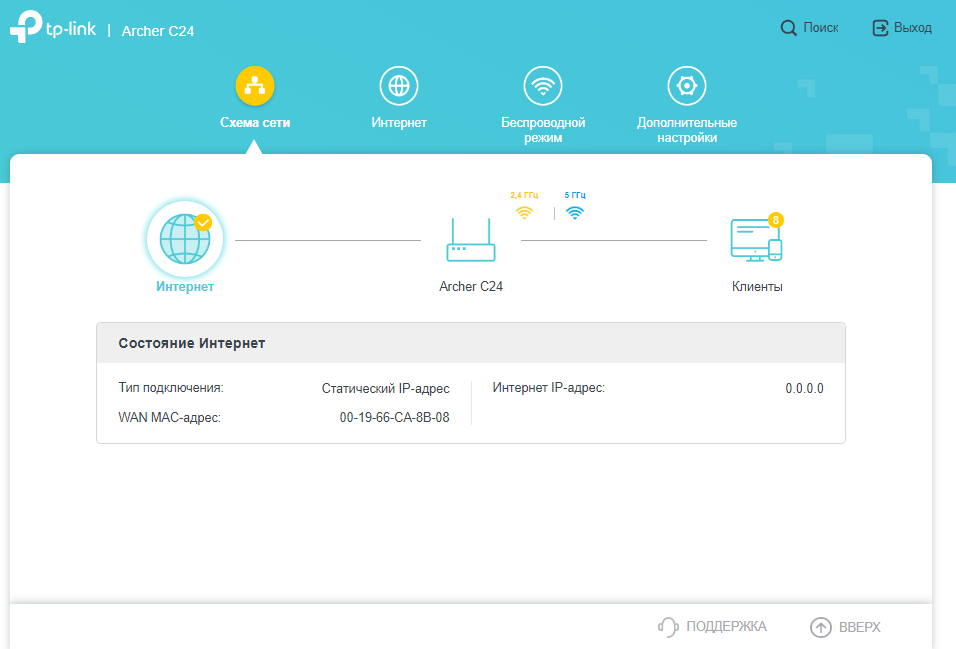The width and height of the screenshot is (956, 649).
Task: Open the Клиенты devices icon
Action: pos(755,241)
